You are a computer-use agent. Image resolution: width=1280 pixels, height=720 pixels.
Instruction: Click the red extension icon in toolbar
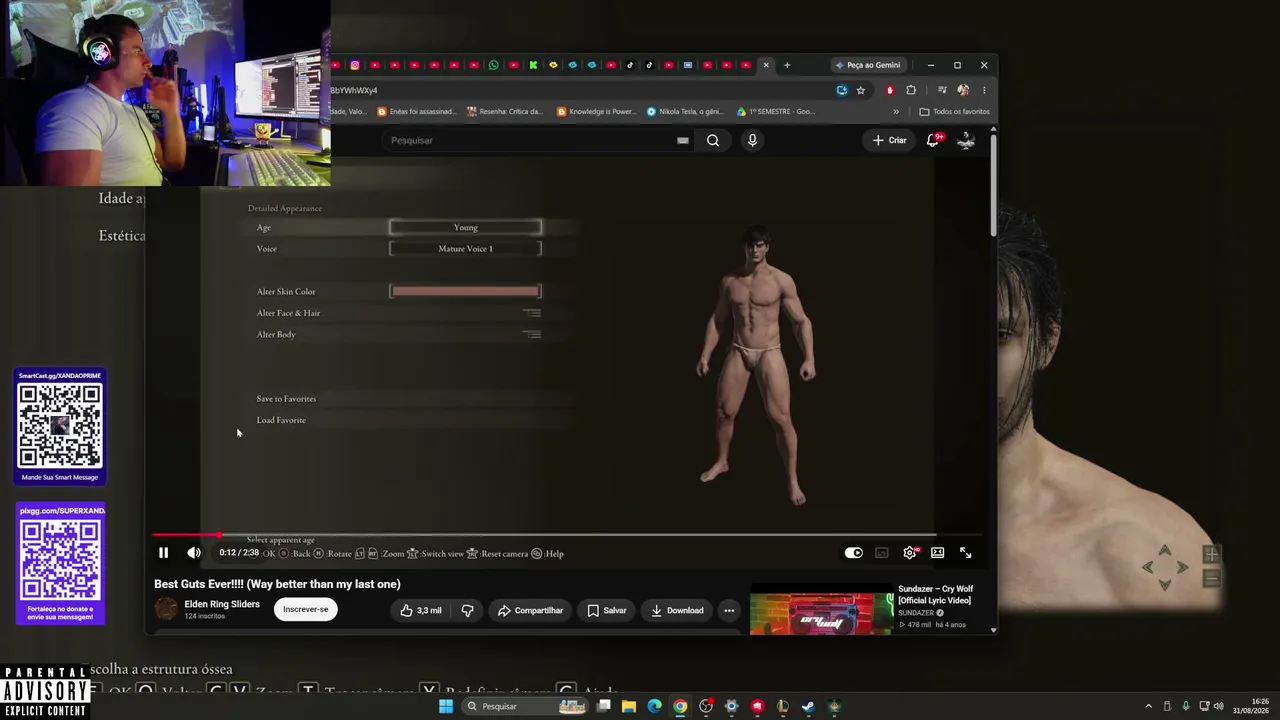889,90
